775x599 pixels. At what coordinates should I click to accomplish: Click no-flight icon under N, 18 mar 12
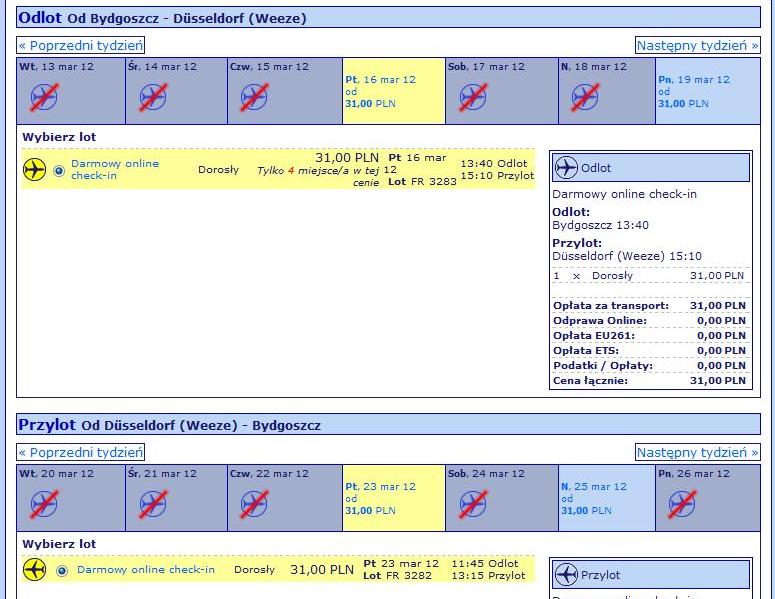(585, 97)
